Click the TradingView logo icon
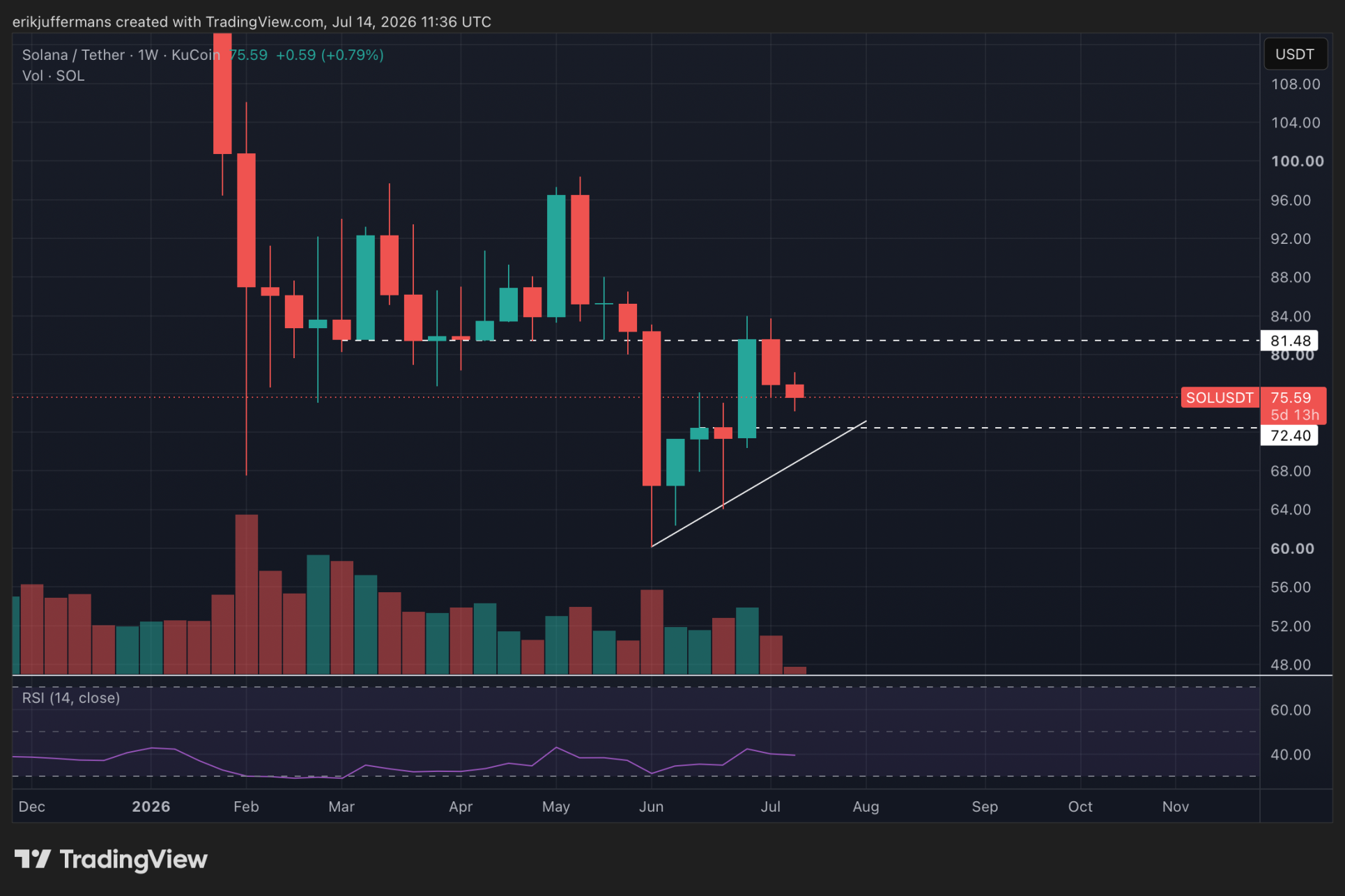The width and height of the screenshot is (1345, 896). pyautogui.click(x=33, y=859)
